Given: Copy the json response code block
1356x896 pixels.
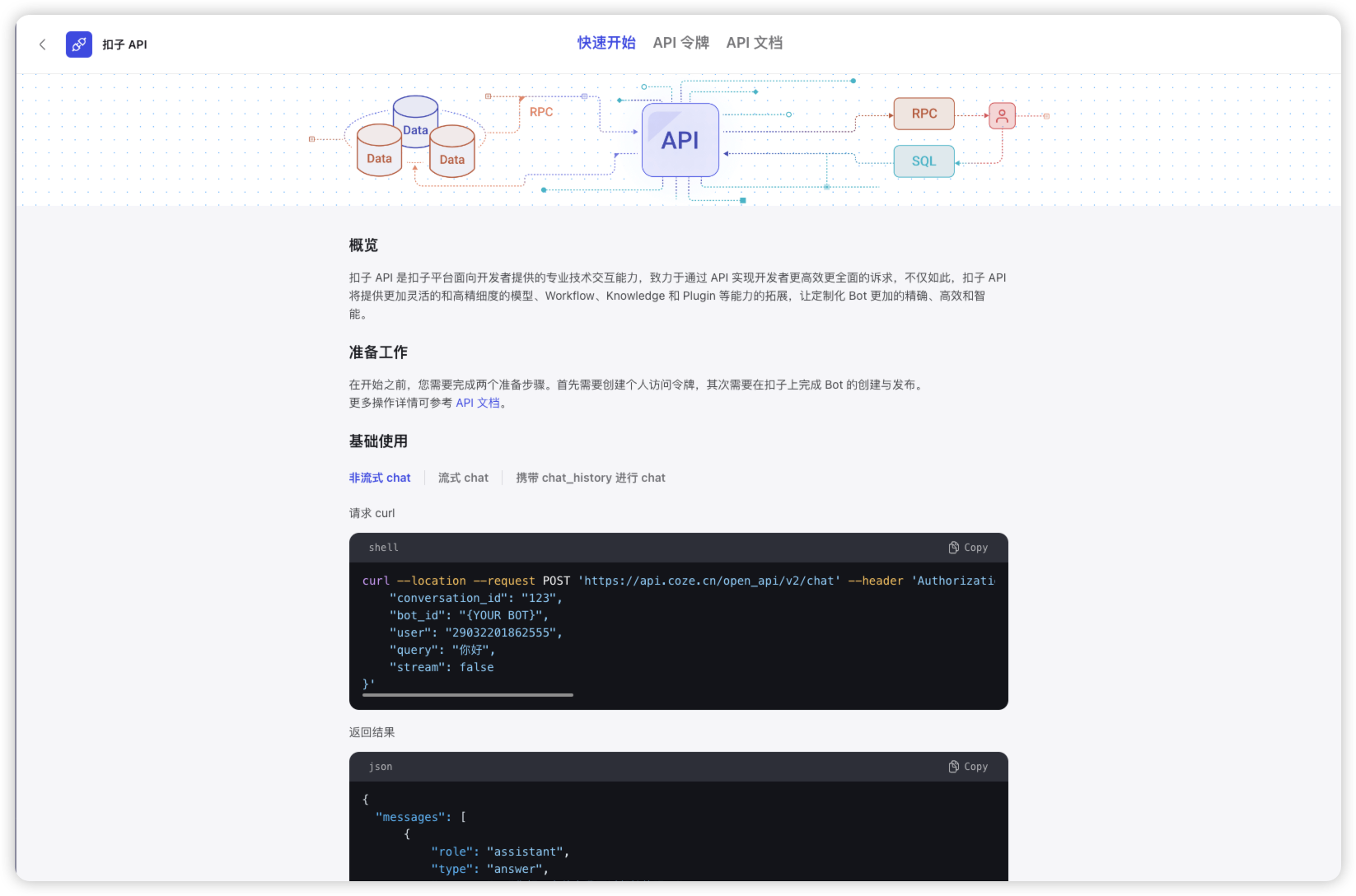Looking at the screenshot, I should pos(968,767).
